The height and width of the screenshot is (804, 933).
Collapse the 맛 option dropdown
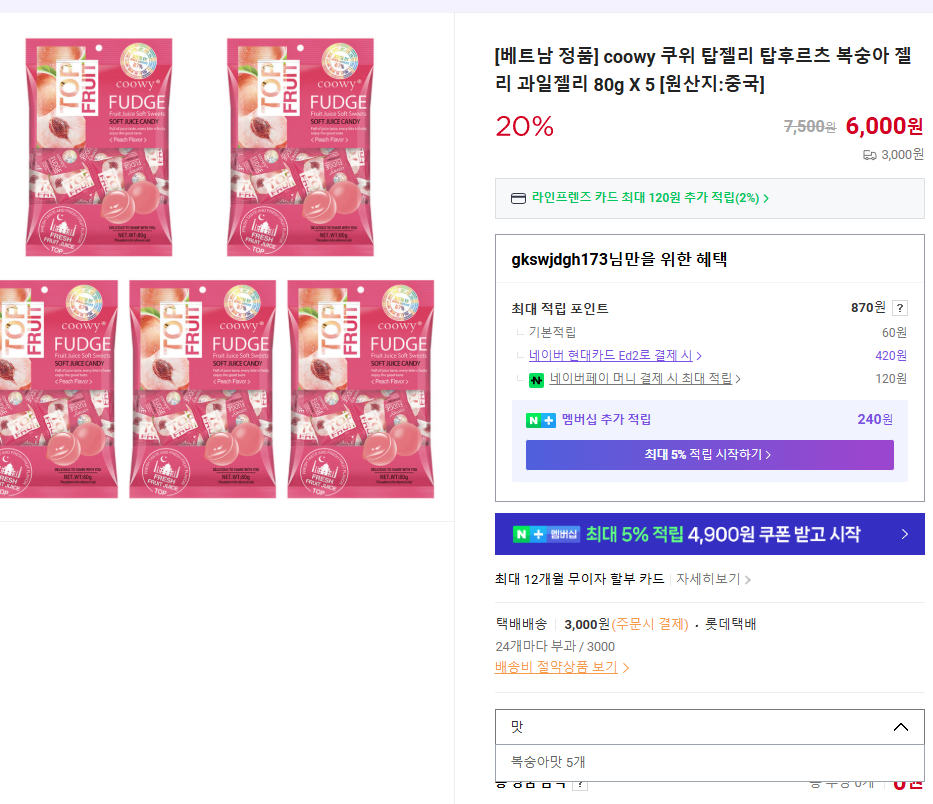900,727
